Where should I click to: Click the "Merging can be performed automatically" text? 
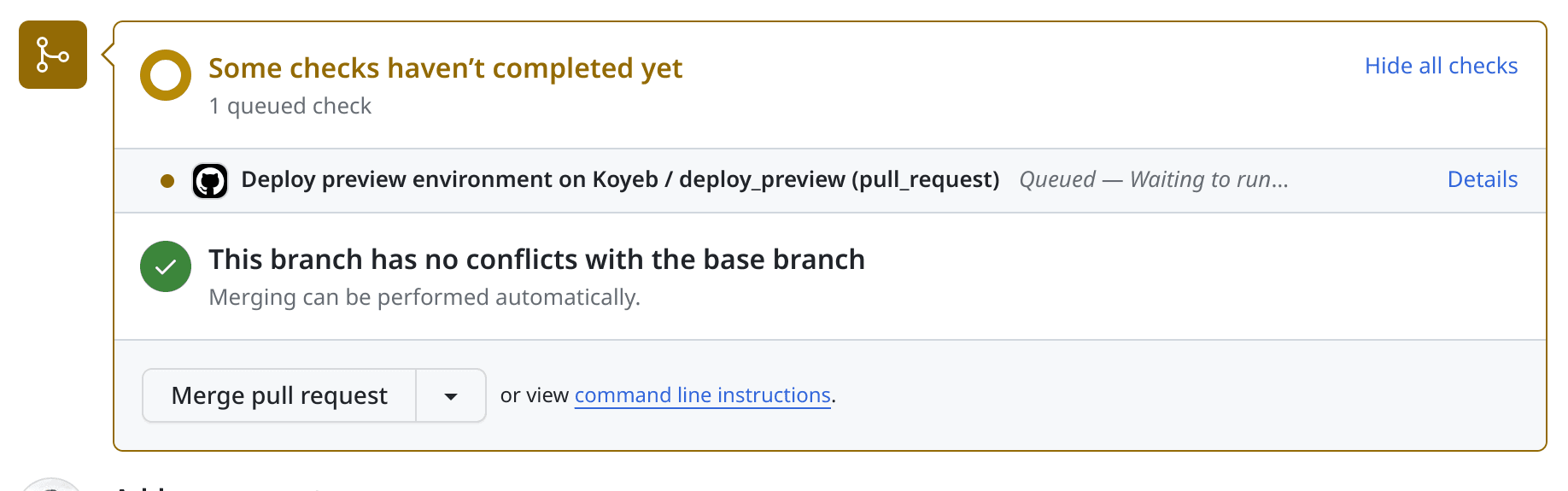424,297
